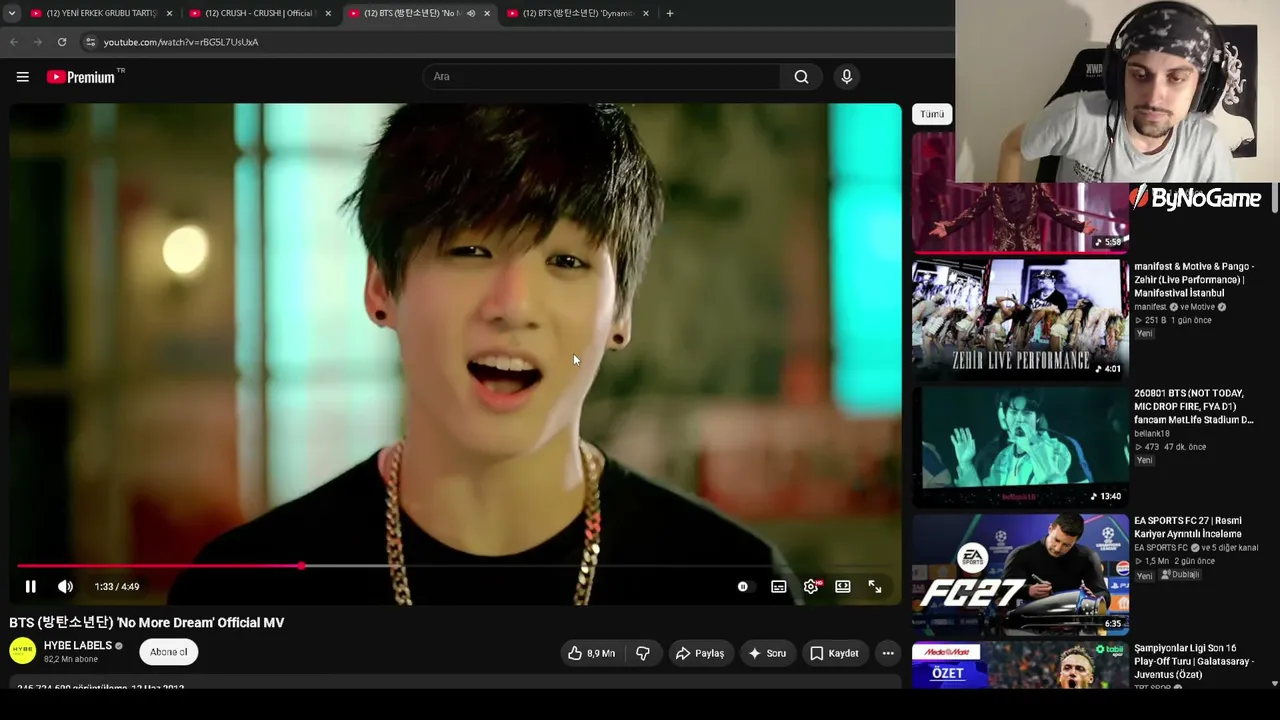
Task: Click the playhead scrubber dot
Action: tap(301, 566)
